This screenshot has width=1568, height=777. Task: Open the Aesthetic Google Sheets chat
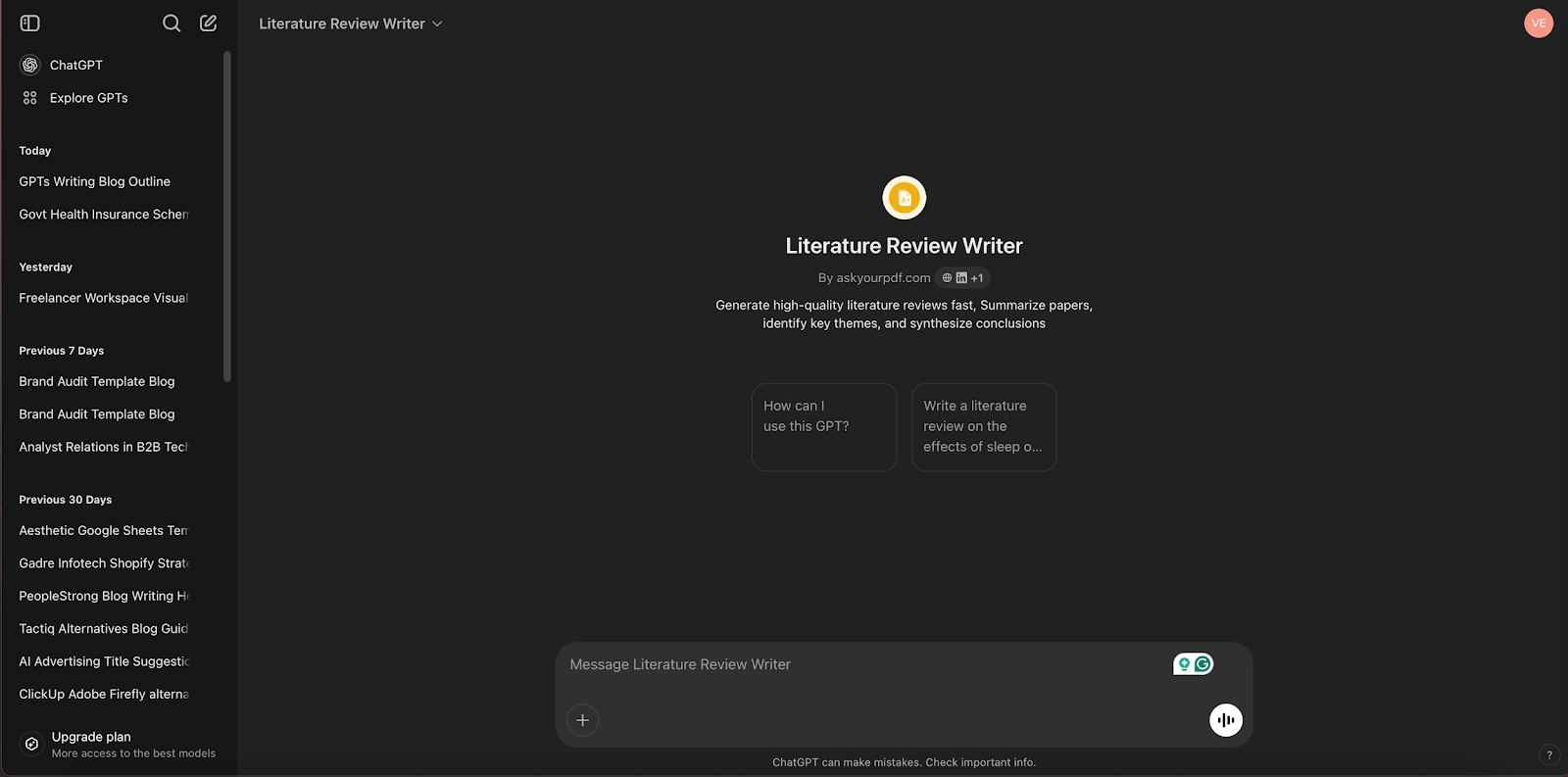[x=104, y=531]
